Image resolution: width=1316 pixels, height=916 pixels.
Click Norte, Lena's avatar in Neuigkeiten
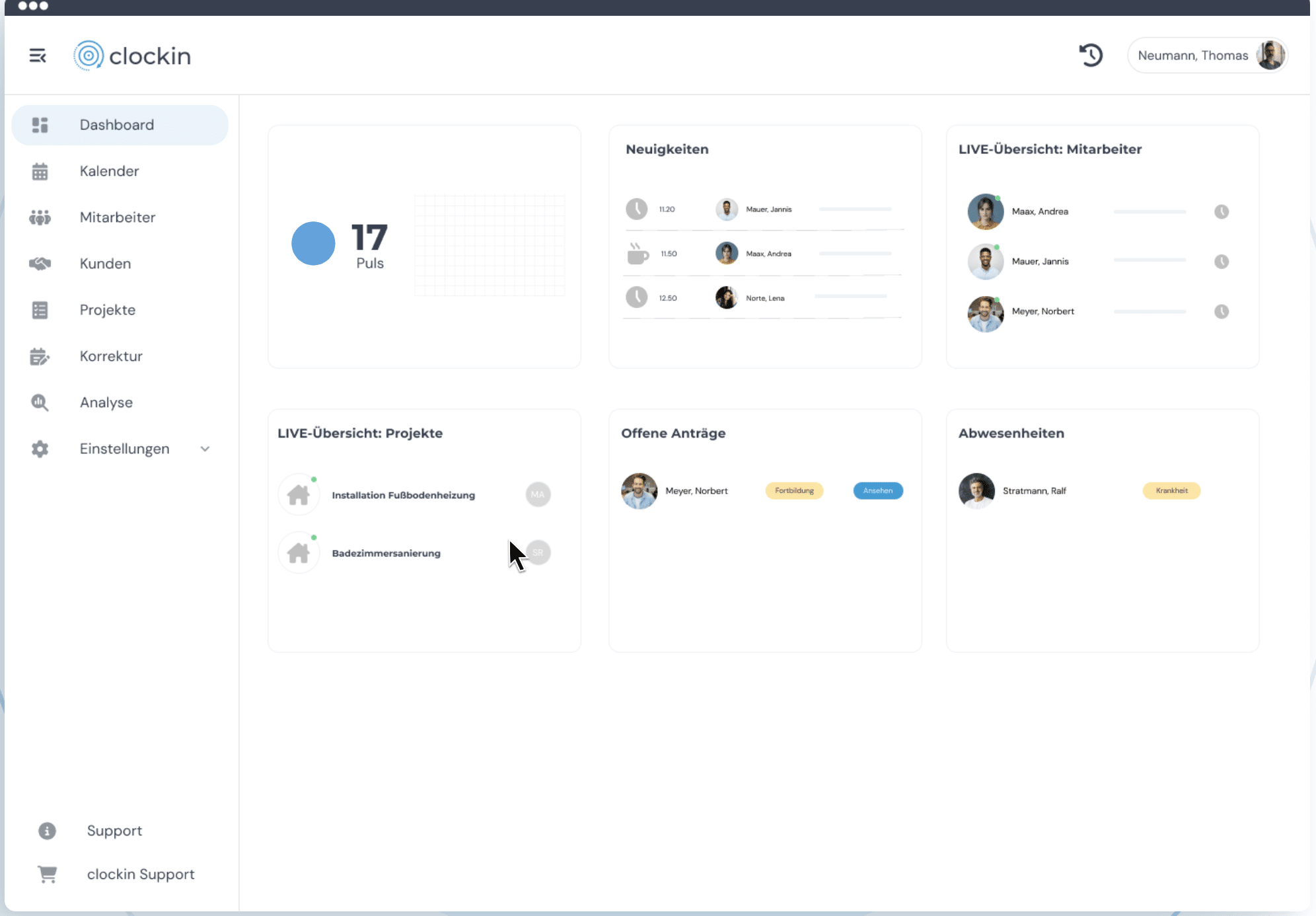[727, 297]
